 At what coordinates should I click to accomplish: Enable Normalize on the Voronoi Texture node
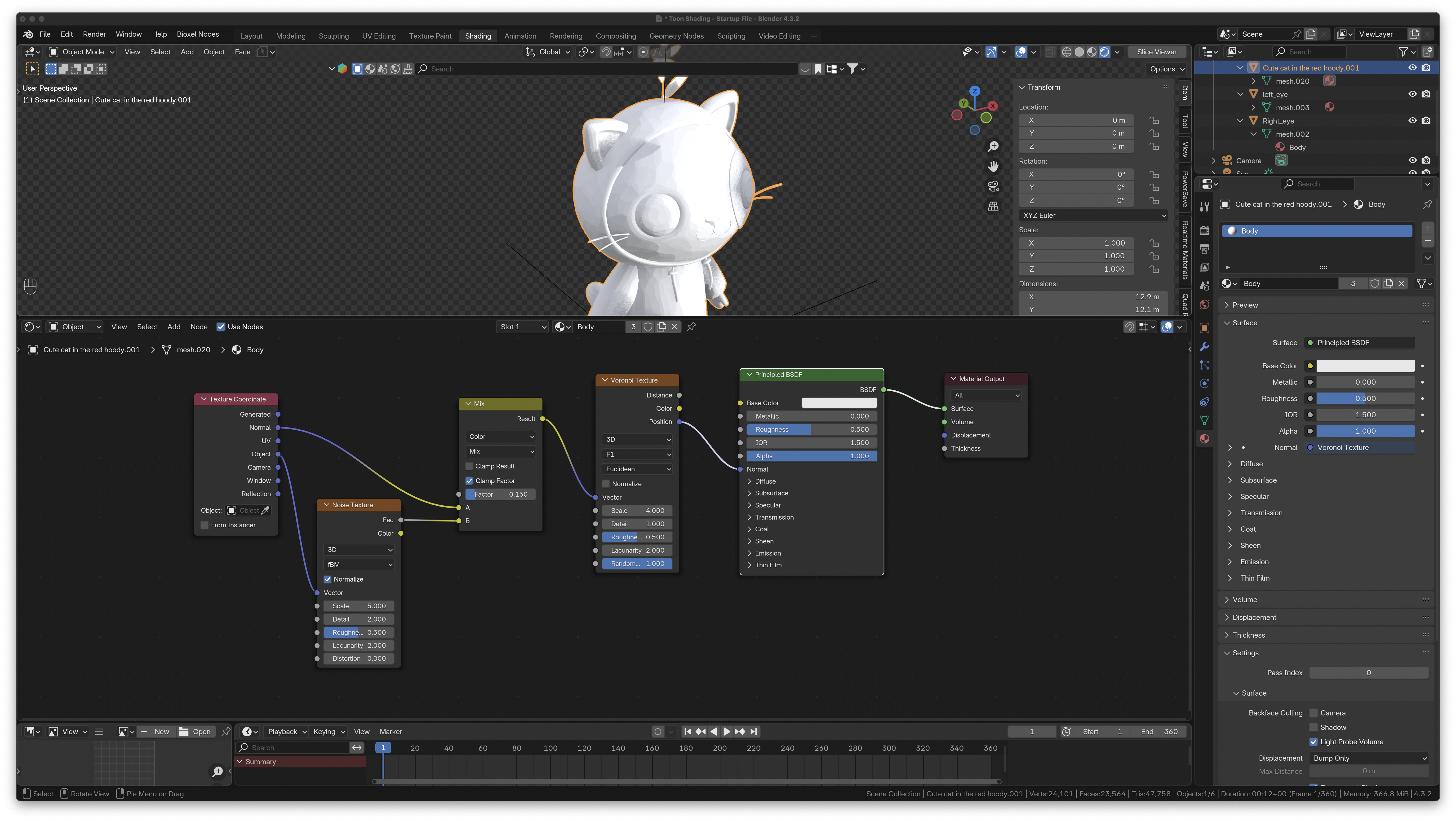[x=606, y=484]
